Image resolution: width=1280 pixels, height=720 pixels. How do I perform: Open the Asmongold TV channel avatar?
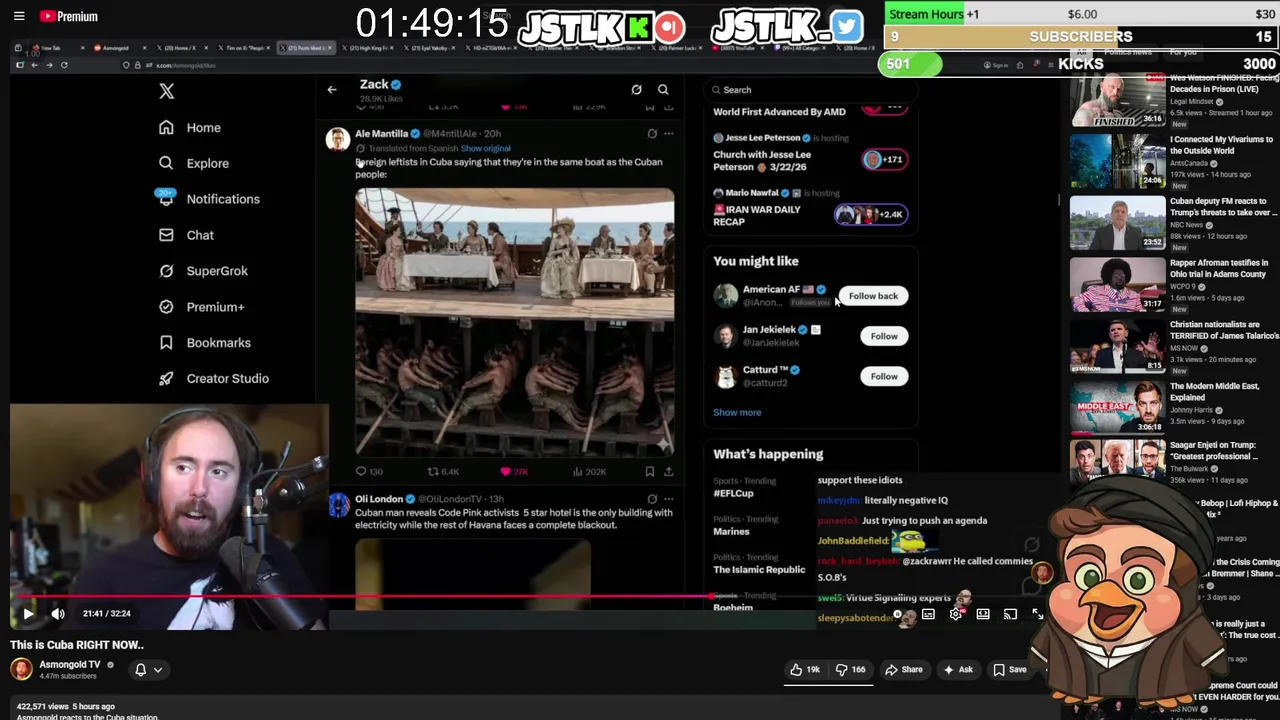(21, 670)
